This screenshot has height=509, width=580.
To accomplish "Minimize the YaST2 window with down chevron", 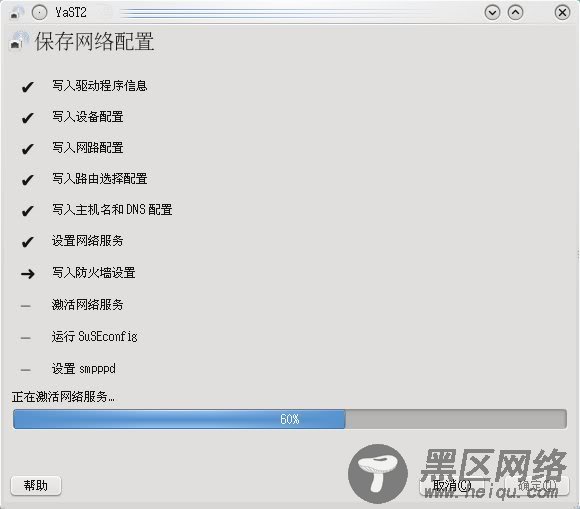I will pyautogui.click(x=492, y=13).
